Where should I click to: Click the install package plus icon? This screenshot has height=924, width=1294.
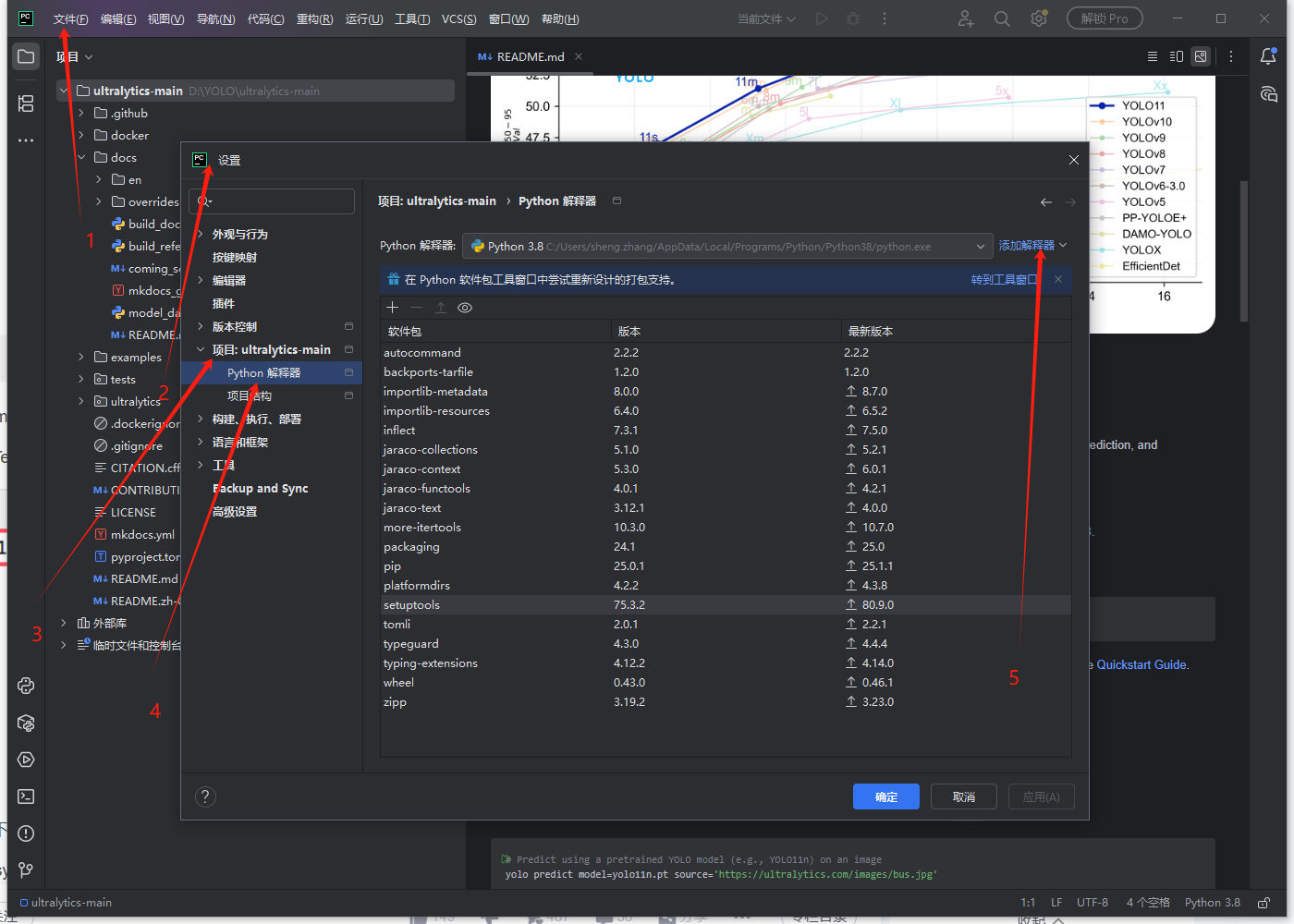pyautogui.click(x=392, y=308)
